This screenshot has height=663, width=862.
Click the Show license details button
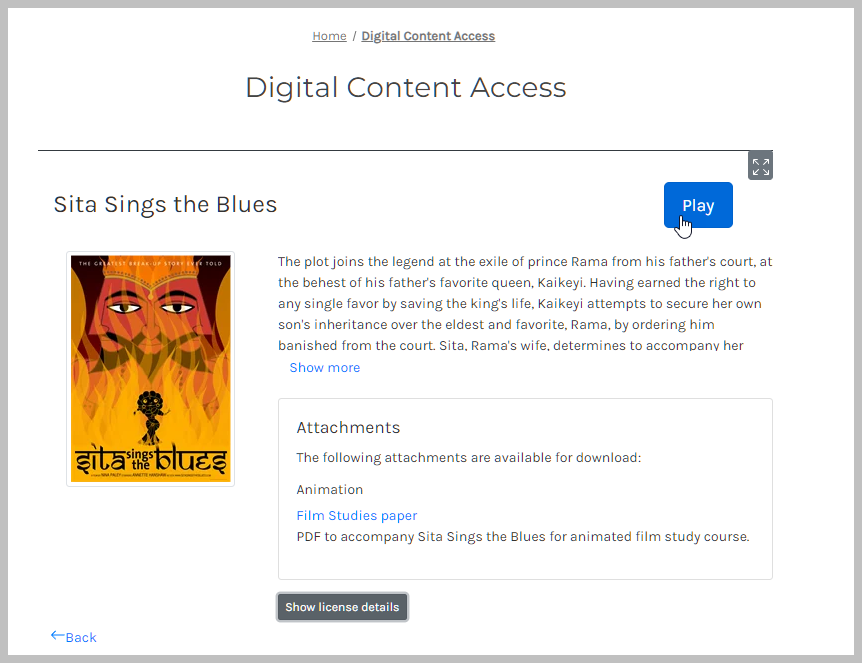pos(342,607)
